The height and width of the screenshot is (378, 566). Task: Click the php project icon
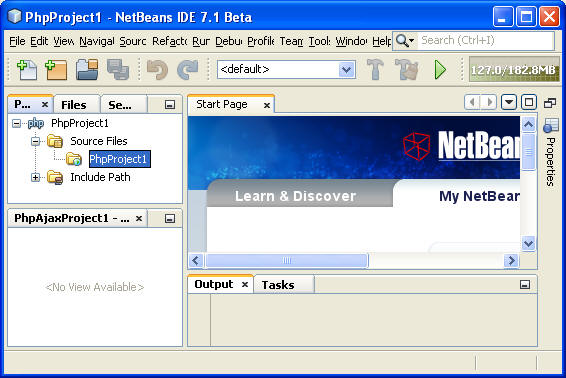point(36,123)
